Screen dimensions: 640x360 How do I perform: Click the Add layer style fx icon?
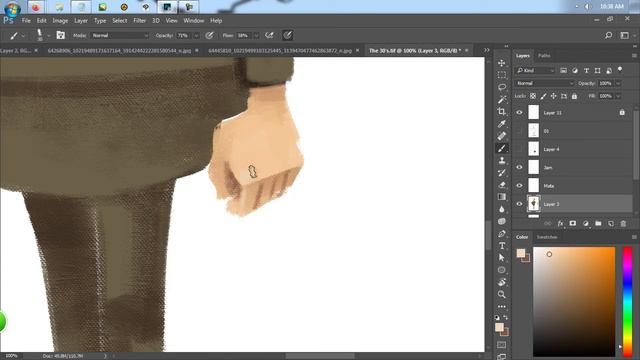560,224
